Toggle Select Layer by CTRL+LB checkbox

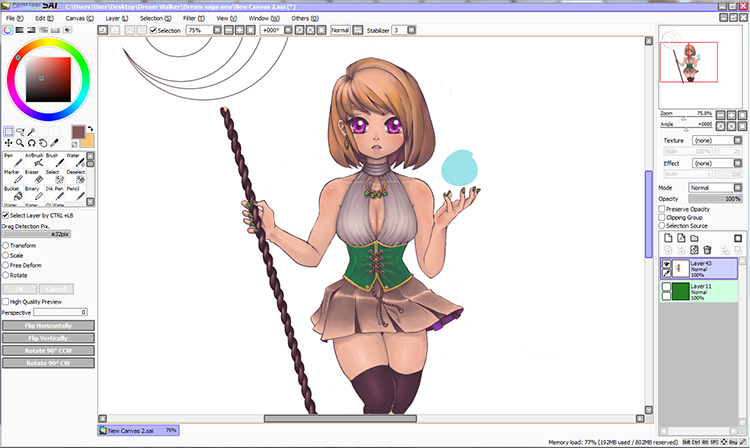pos(6,215)
